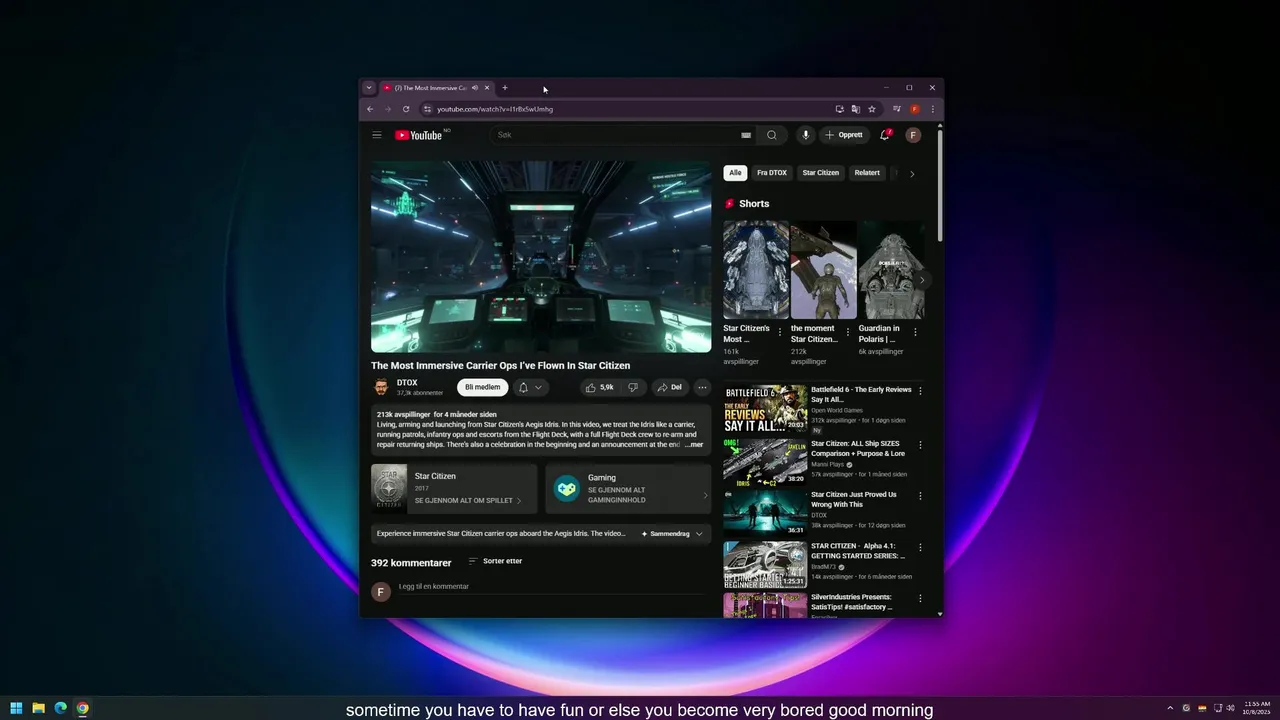Open the Chrome three-dot menu
Screen dimensions: 1280x720
point(933,109)
